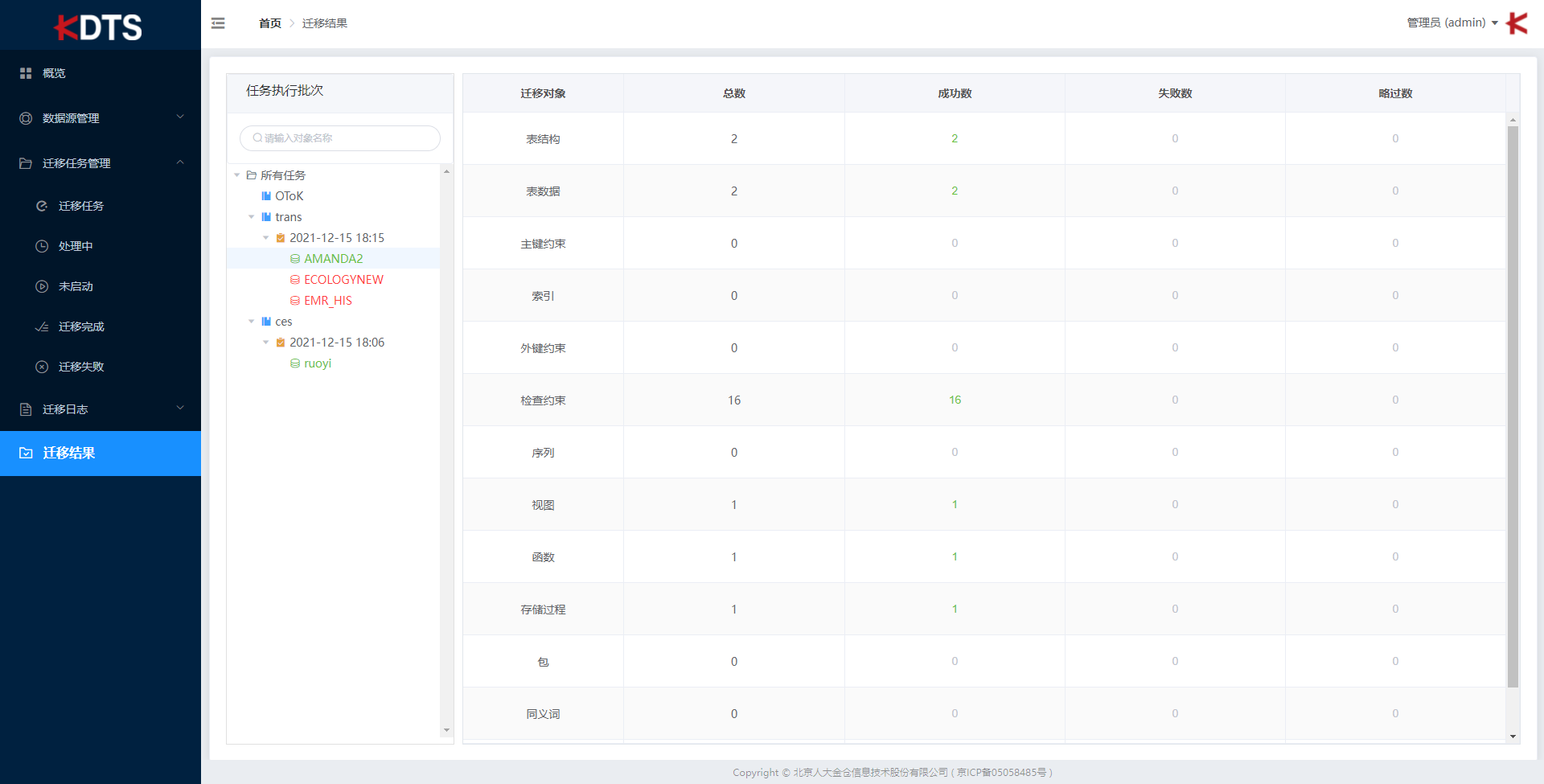Click the 18:06 batch clipboard icon

coord(281,343)
